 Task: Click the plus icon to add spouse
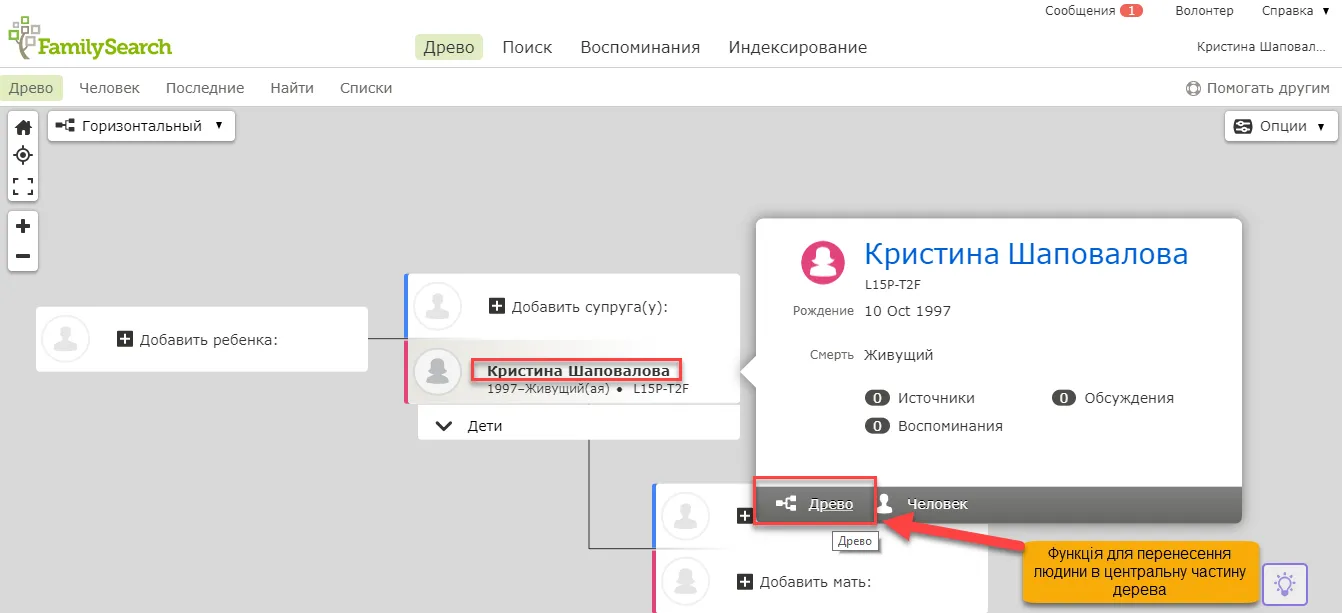(497, 306)
